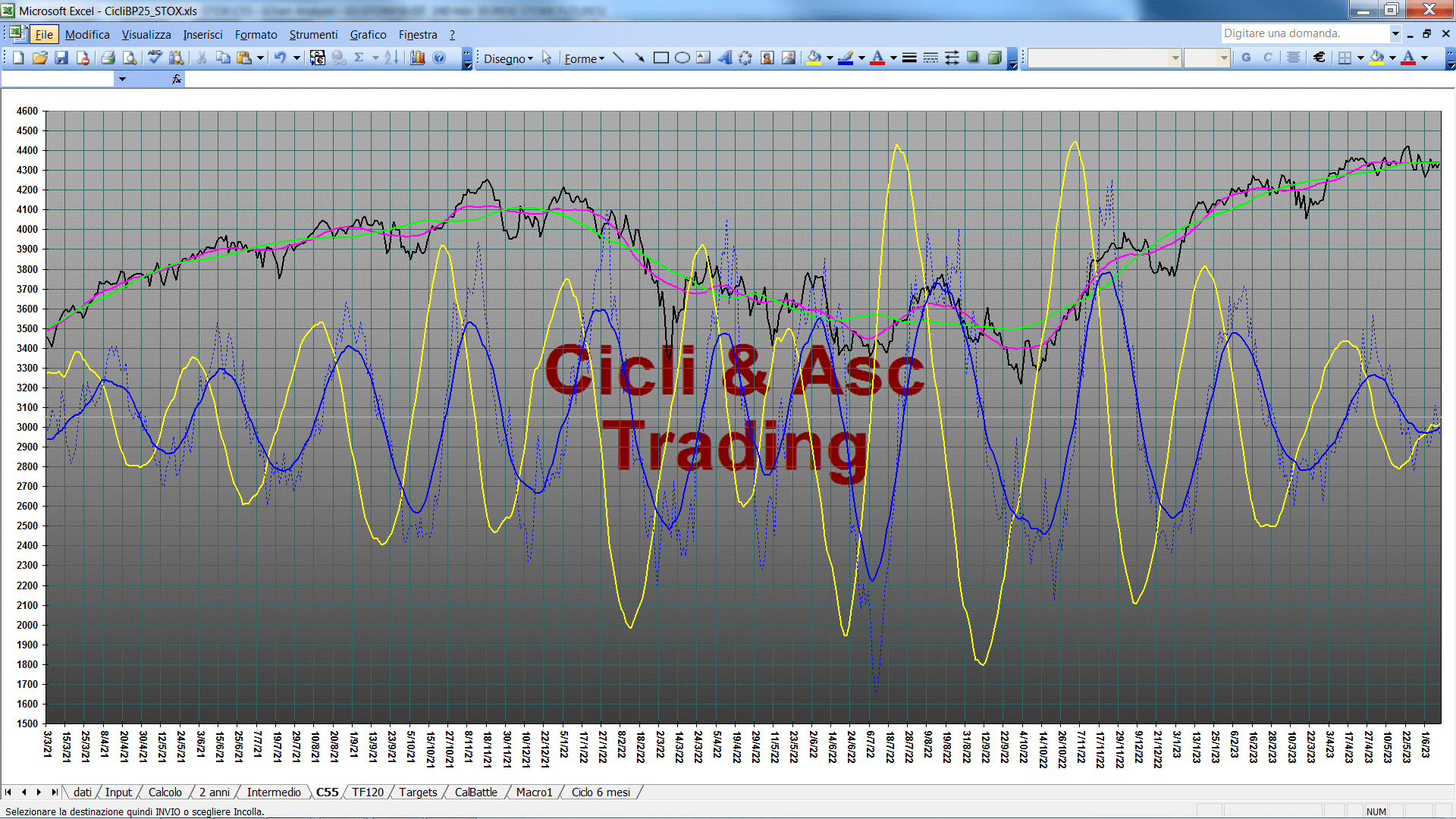Open the Finestra menu

(x=418, y=34)
